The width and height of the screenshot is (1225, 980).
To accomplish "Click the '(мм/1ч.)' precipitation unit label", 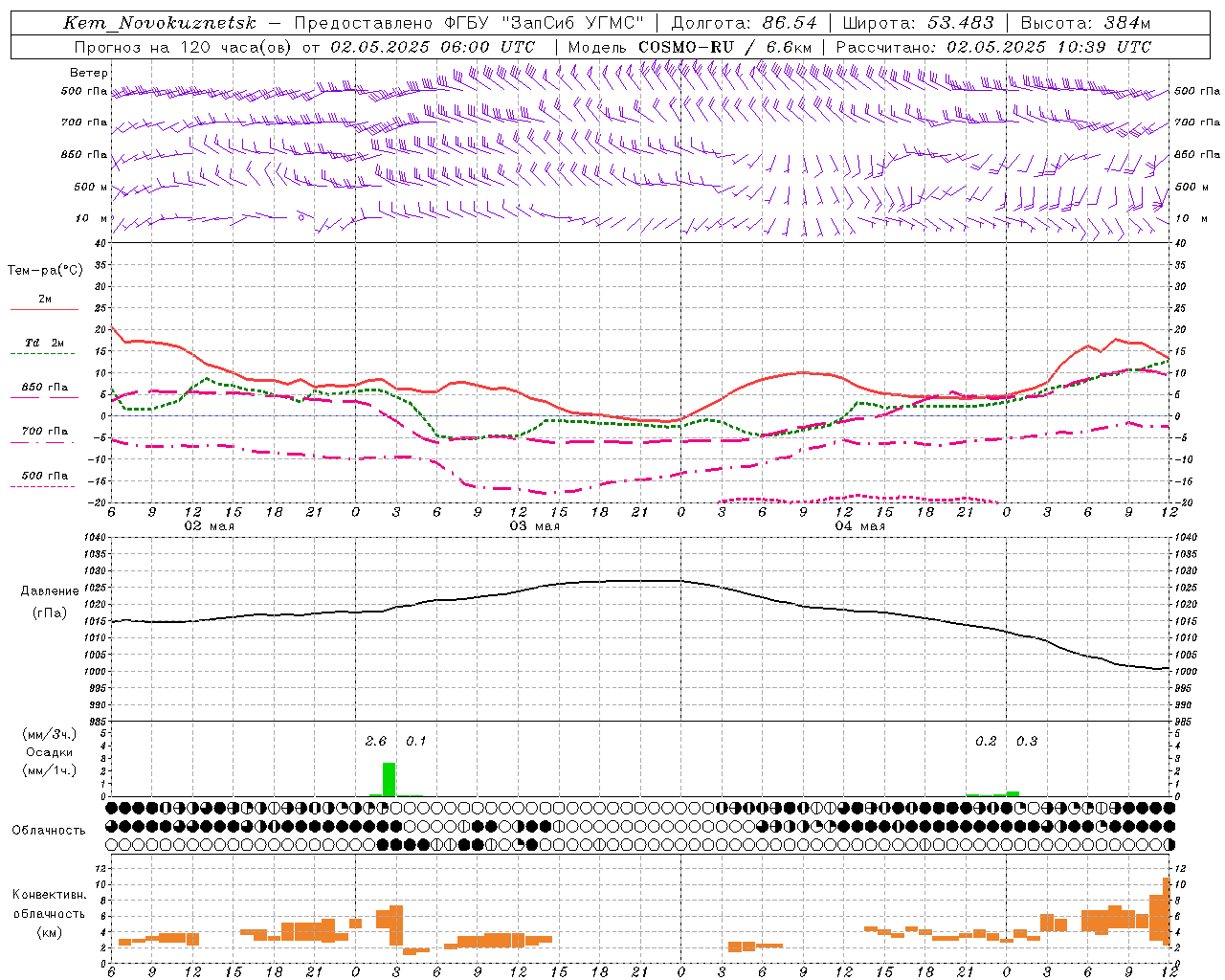I will tap(49, 770).
